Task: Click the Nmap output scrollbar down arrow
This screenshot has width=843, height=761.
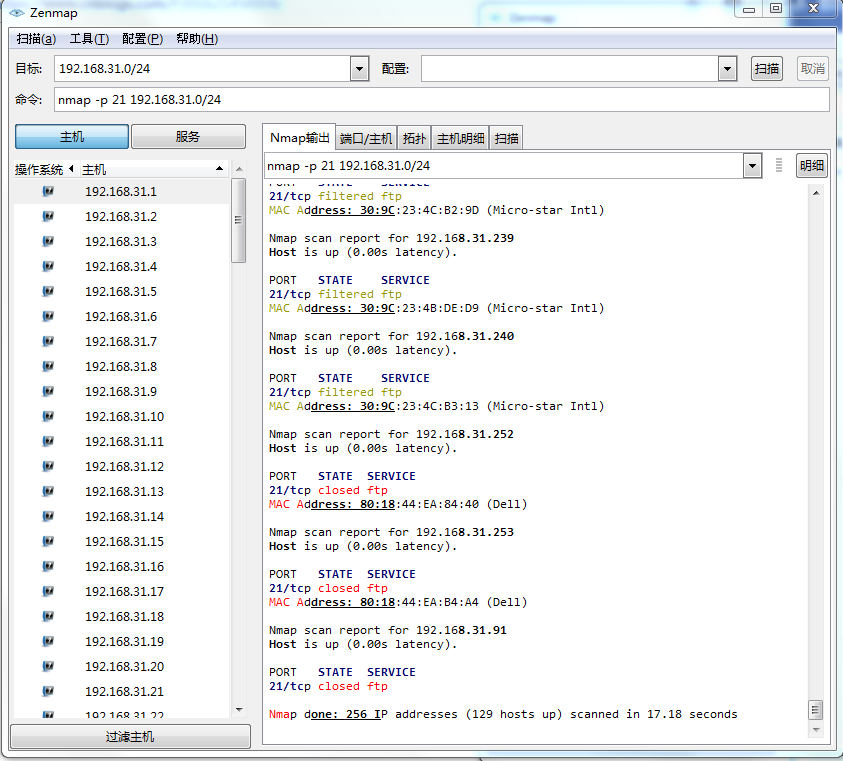Action: tap(816, 730)
